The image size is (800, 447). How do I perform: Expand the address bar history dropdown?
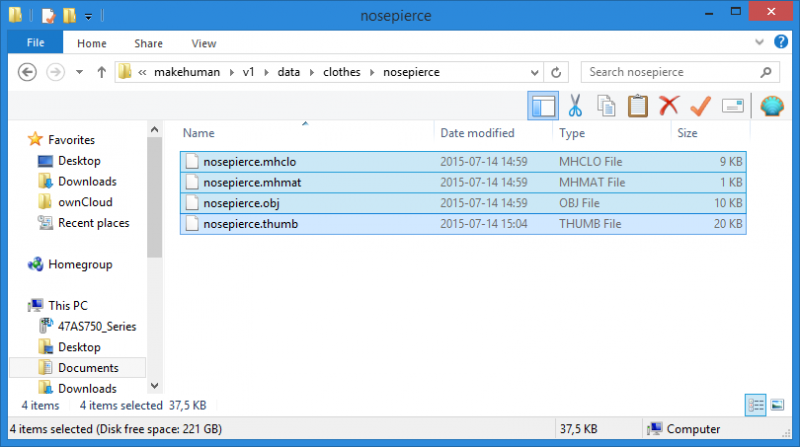coord(532,72)
